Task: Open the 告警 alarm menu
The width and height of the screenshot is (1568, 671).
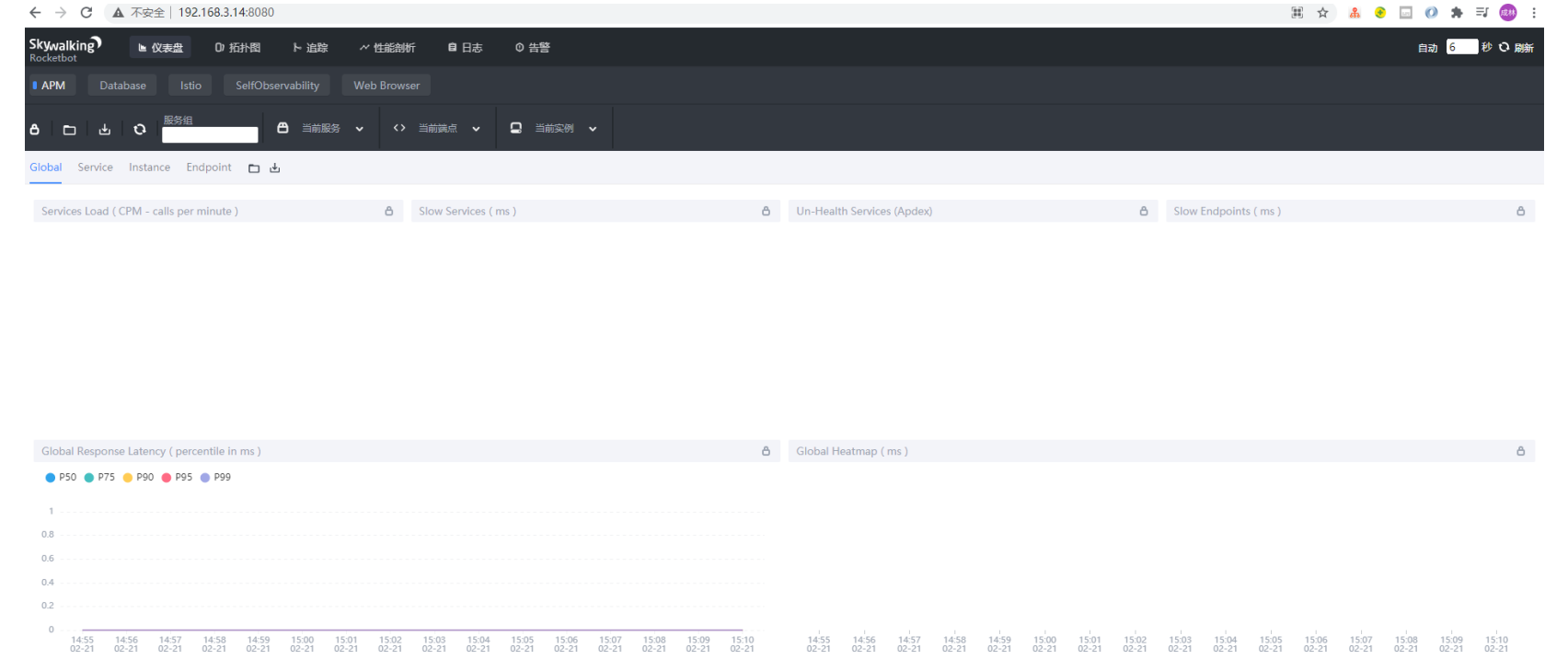Action: coord(533,48)
